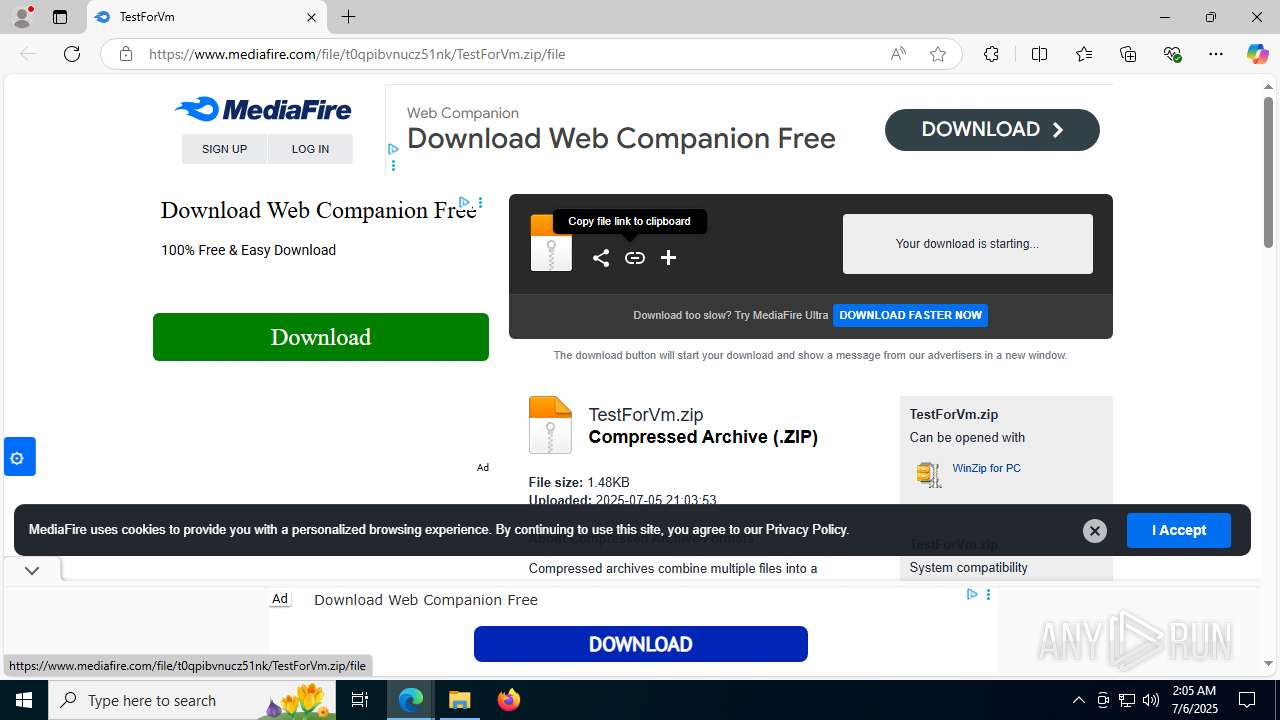
Task: Click the MediaFire logo
Action: pos(263,109)
